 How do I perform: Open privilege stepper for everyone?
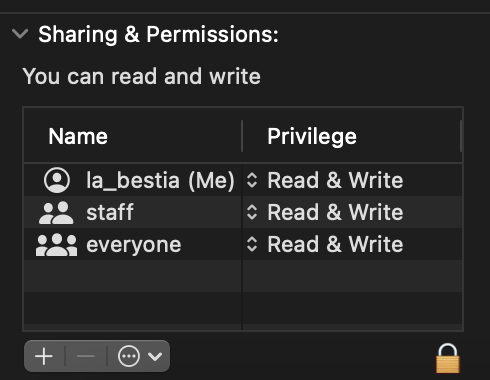252,244
